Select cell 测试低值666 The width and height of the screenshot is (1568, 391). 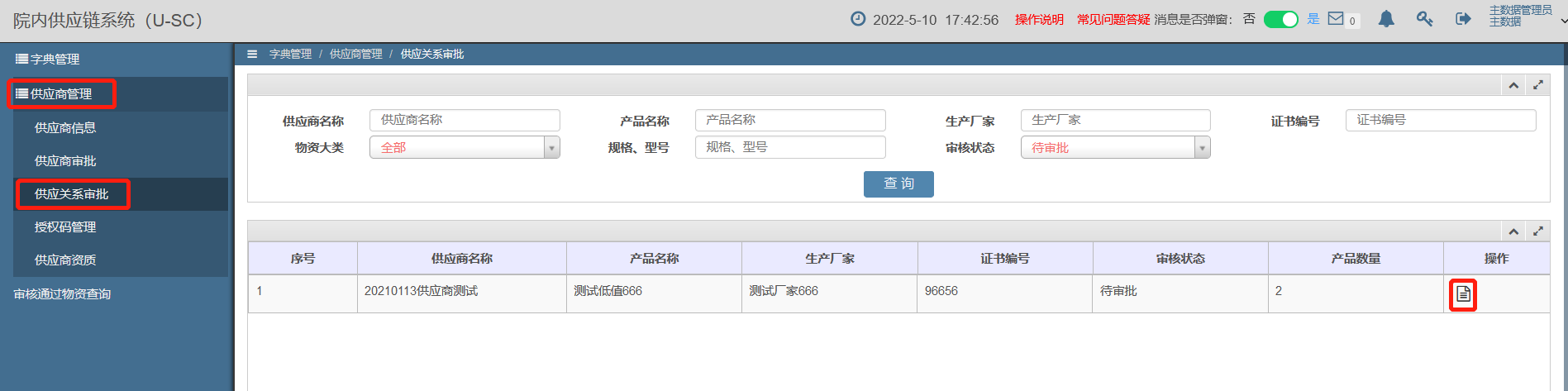click(655, 293)
